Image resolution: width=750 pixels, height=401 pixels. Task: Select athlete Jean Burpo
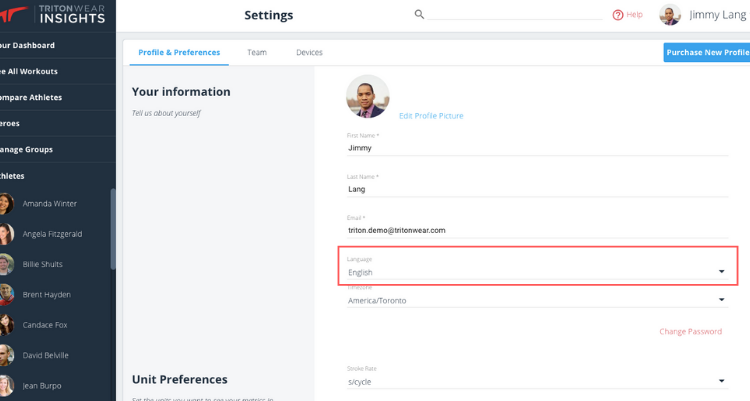(x=42, y=386)
